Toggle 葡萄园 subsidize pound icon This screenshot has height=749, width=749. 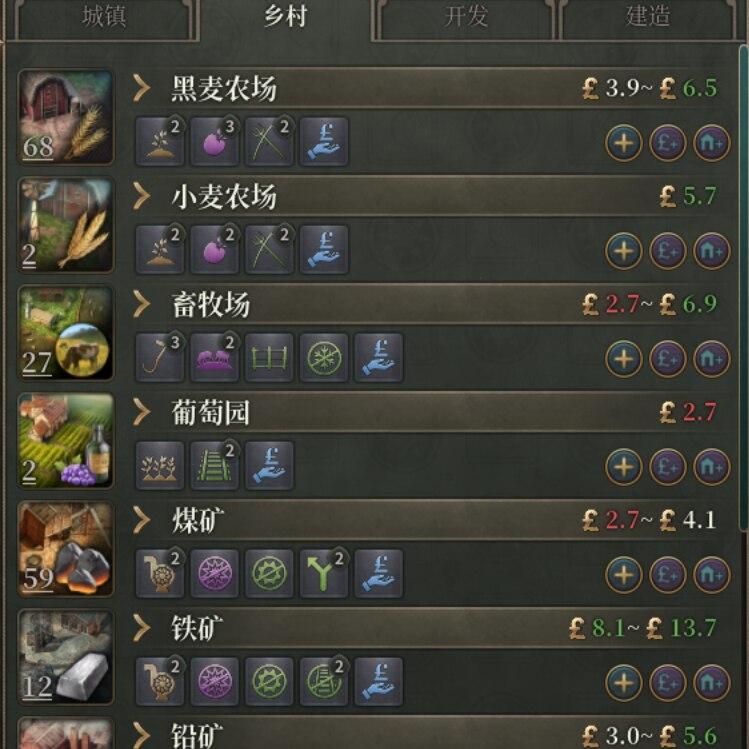tap(667, 467)
